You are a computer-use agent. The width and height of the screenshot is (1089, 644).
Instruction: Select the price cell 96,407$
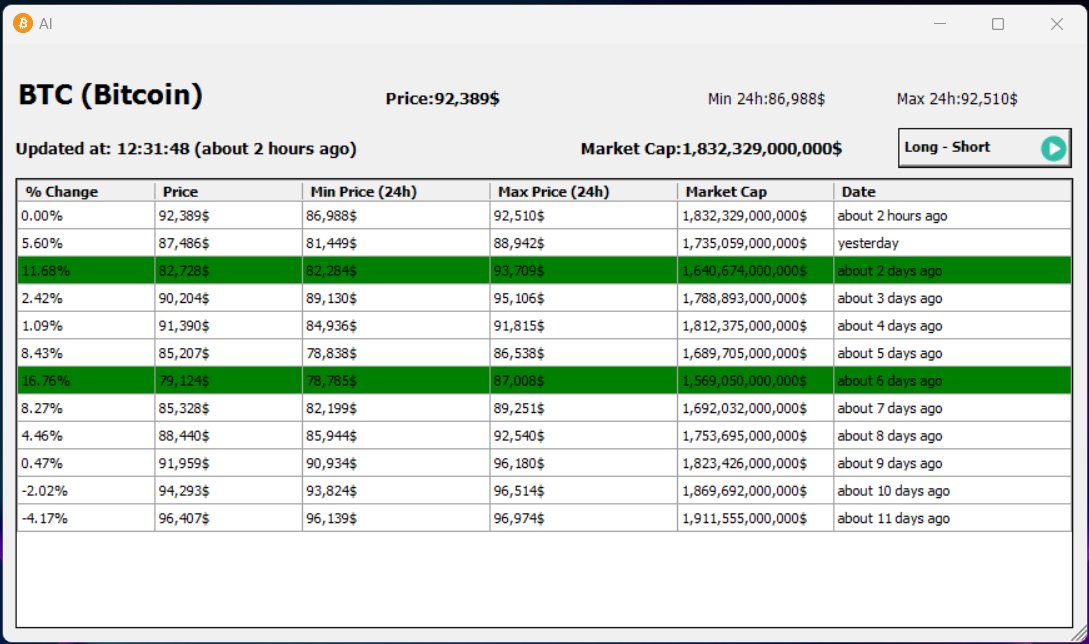click(228, 518)
